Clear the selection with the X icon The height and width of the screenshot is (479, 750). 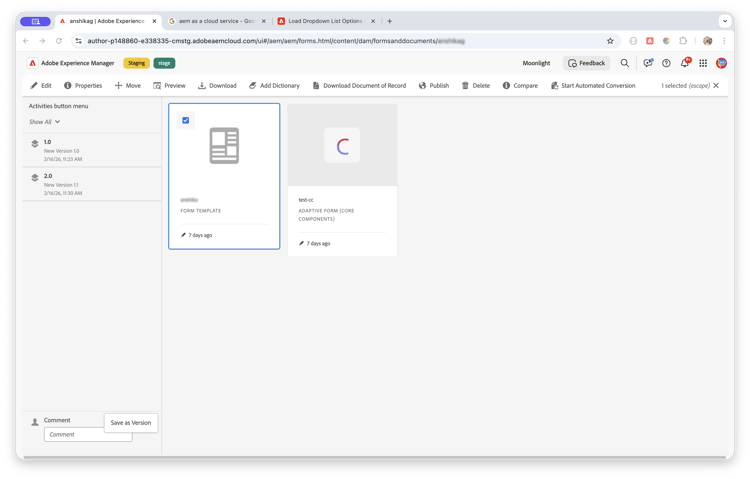coord(716,86)
